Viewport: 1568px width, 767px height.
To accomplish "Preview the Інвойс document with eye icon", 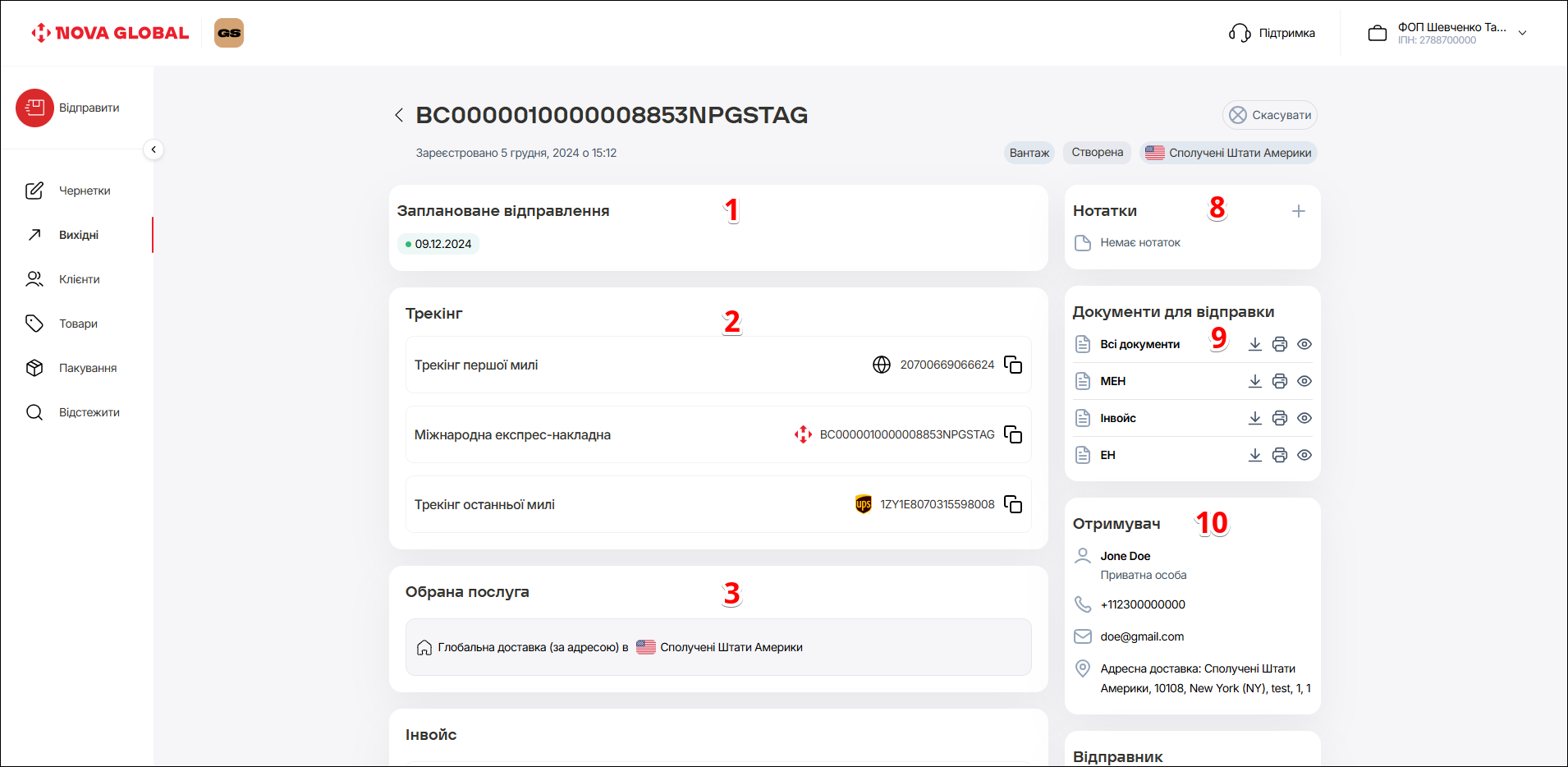I will (x=1304, y=418).
